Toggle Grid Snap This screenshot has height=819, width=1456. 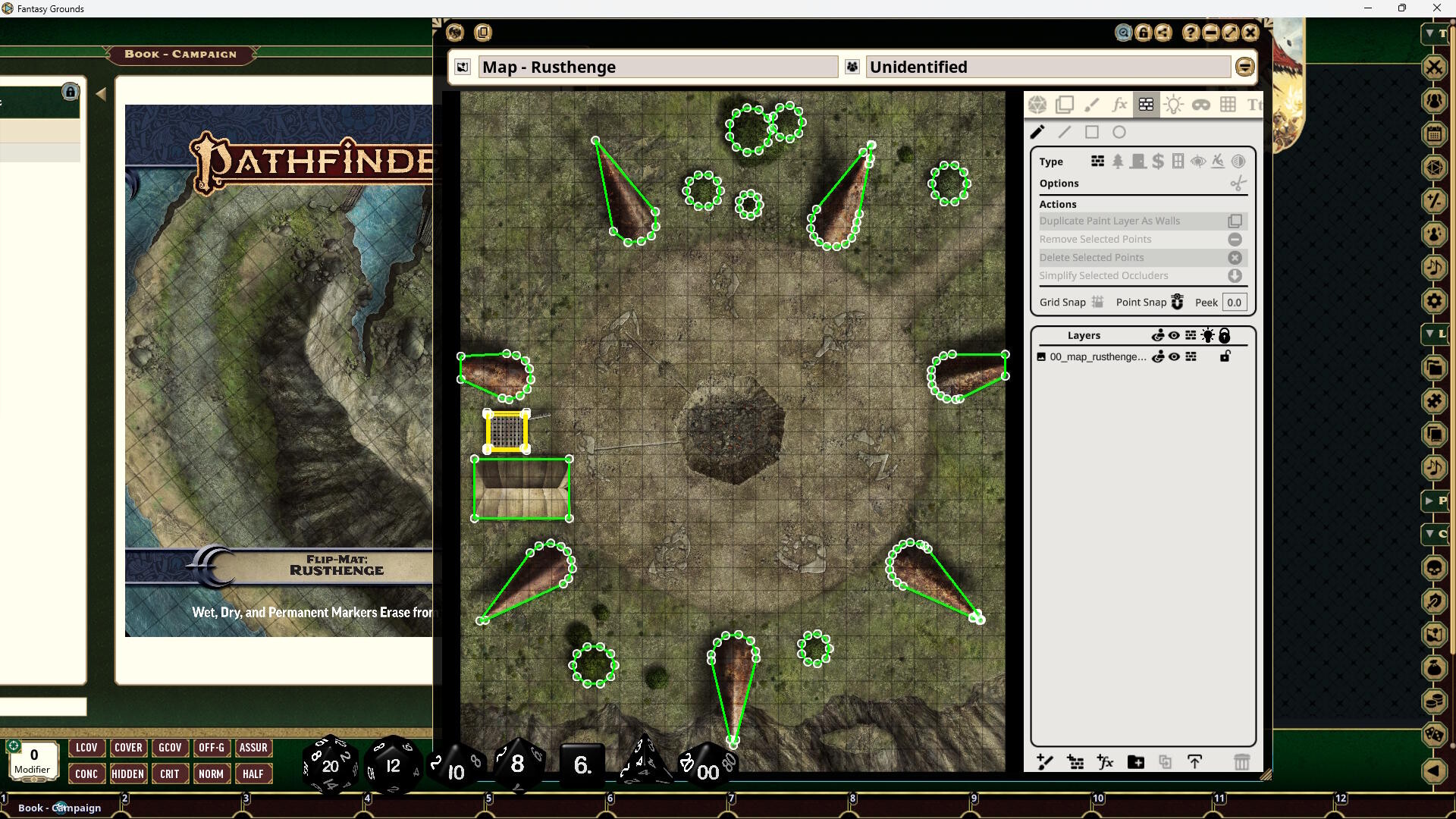[1097, 302]
